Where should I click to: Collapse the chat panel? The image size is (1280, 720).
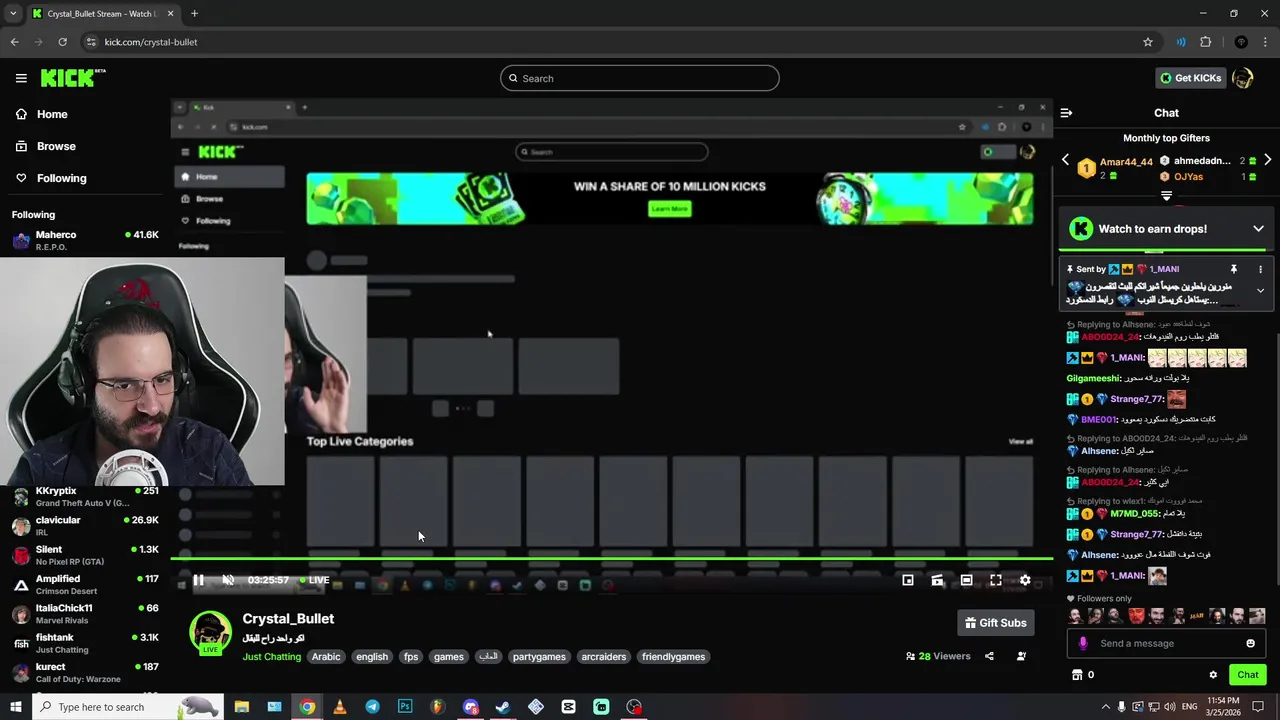click(x=1066, y=113)
